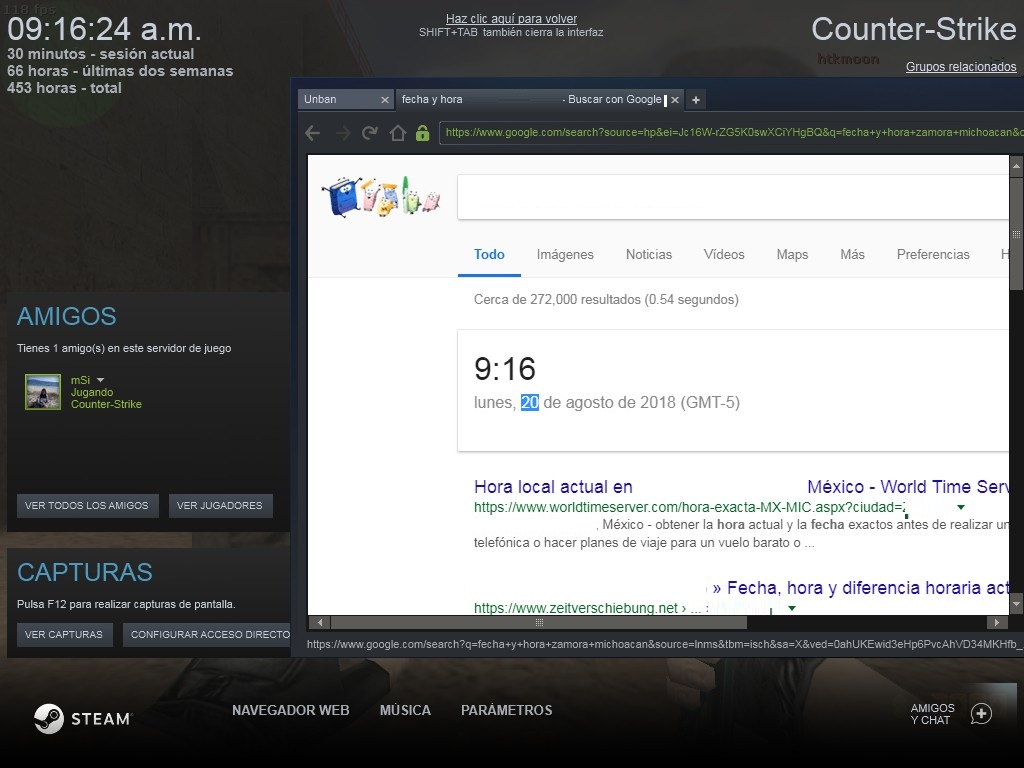The width and height of the screenshot is (1024, 768).
Task: Click the page scroll-down arrow
Action: click(x=1016, y=605)
